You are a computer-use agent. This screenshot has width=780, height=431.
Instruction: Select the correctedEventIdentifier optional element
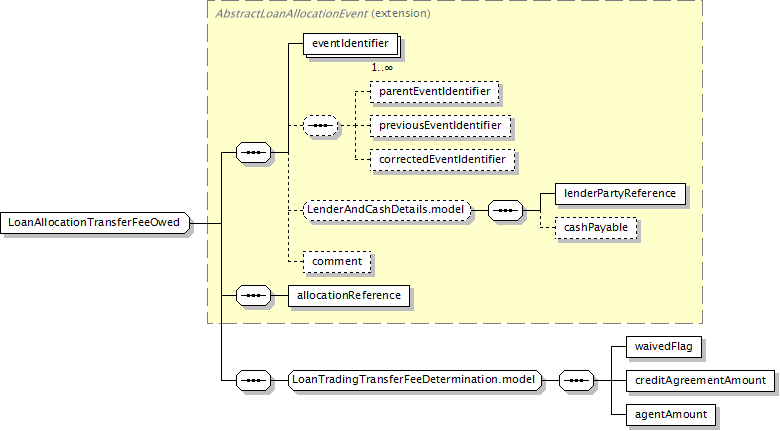[x=442, y=160]
